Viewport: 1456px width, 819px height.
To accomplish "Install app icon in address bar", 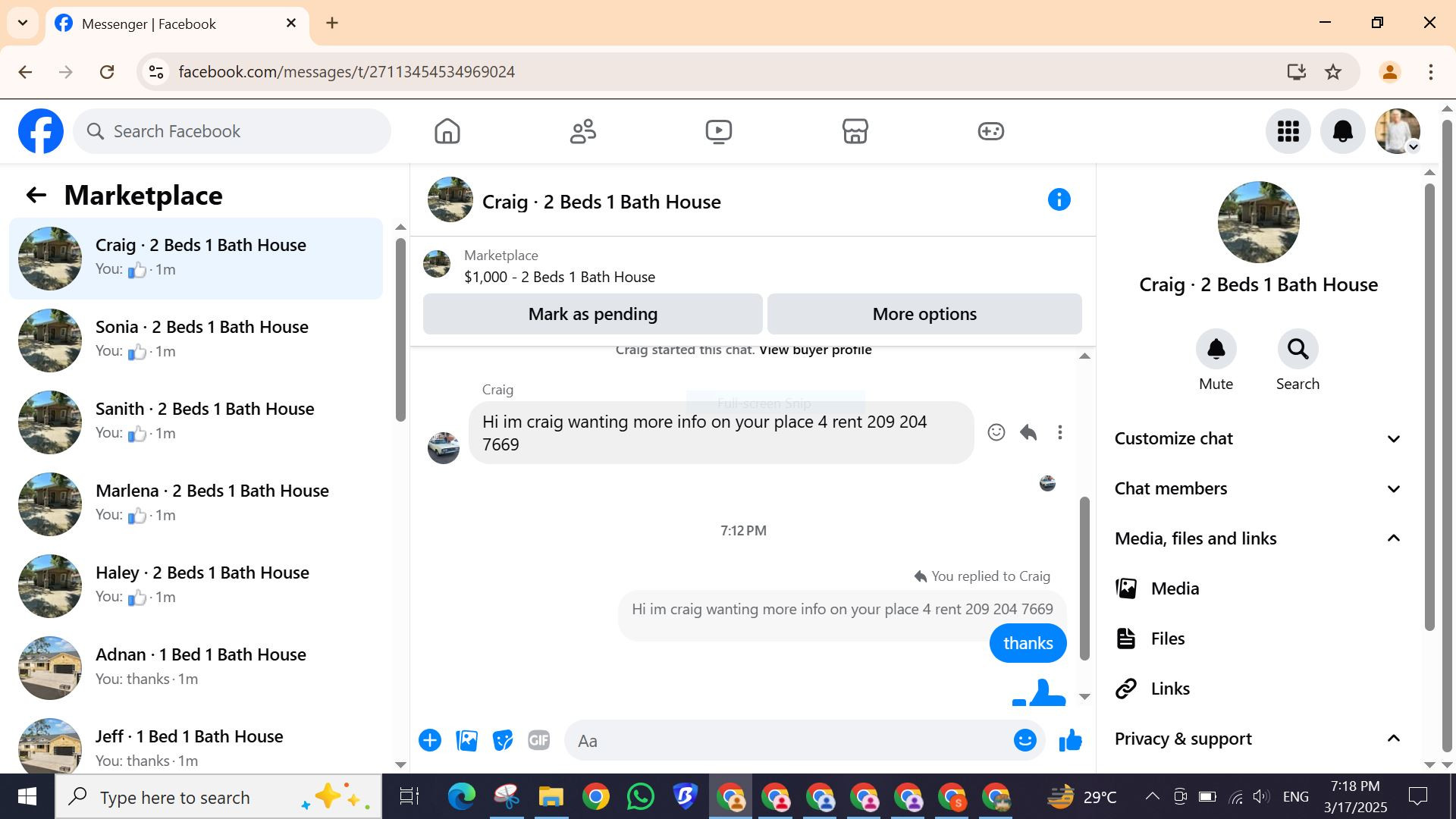I will (x=1297, y=72).
